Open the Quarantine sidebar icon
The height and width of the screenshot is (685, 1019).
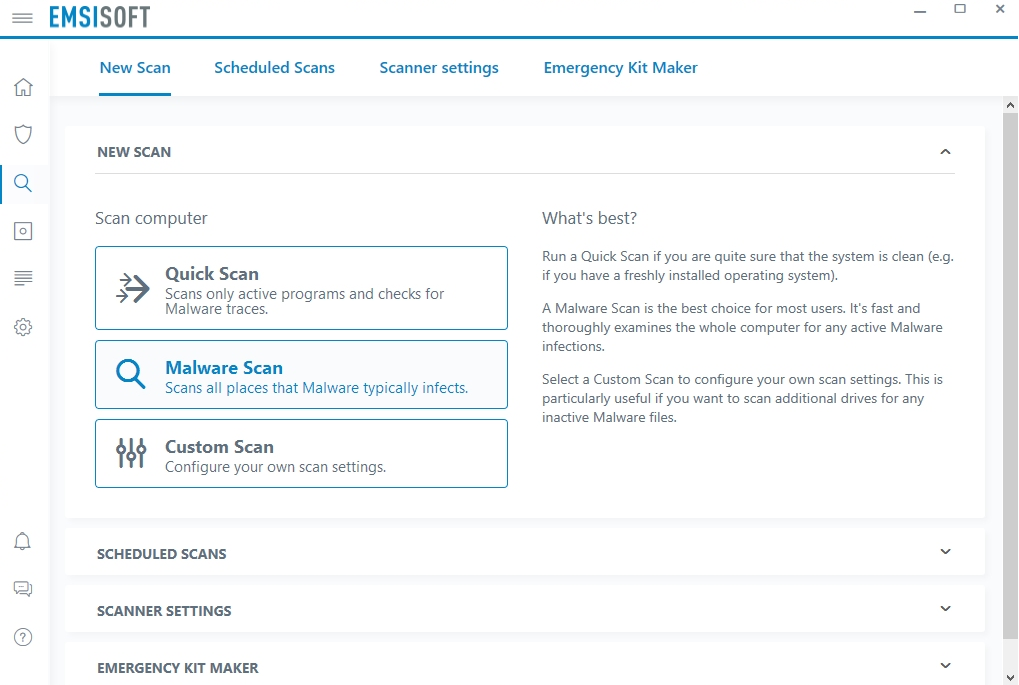click(23, 231)
